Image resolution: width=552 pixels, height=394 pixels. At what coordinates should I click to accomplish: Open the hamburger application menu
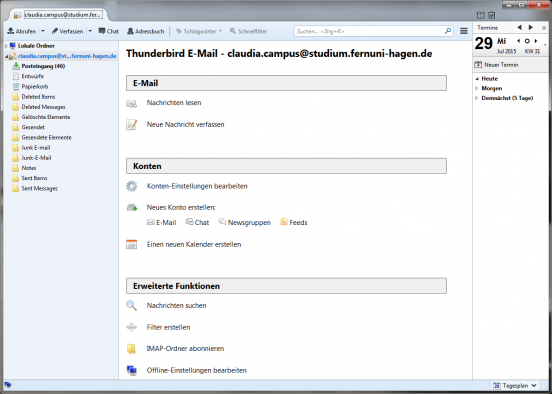pos(464,31)
